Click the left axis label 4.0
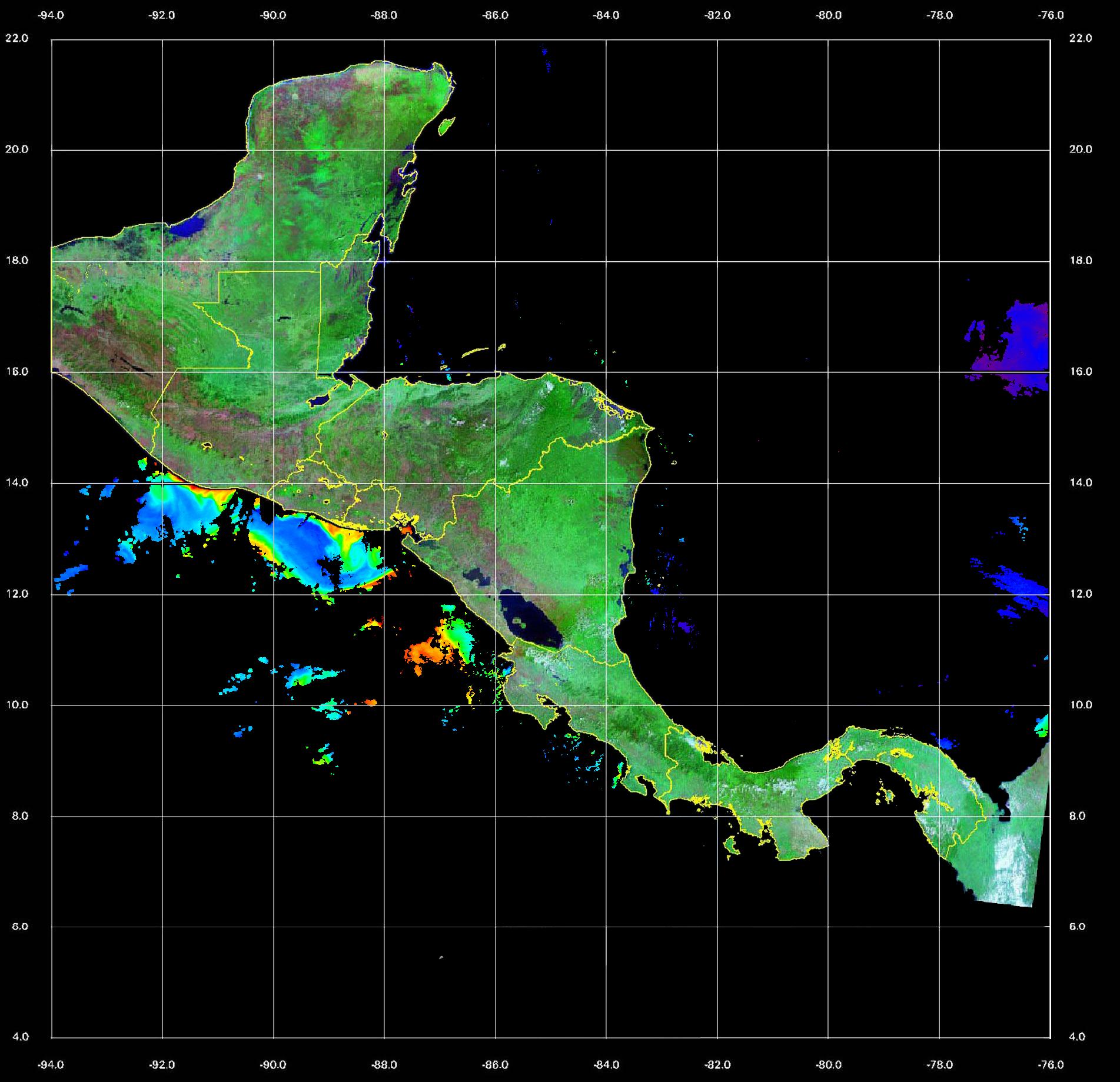Image resolution: width=1120 pixels, height=1082 pixels. point(20,1037)
